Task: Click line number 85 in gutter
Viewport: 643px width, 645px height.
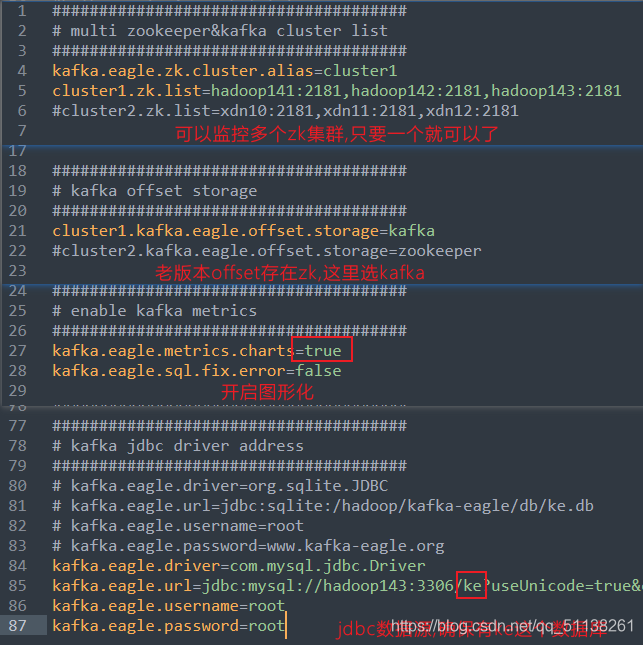Action: 17,586
